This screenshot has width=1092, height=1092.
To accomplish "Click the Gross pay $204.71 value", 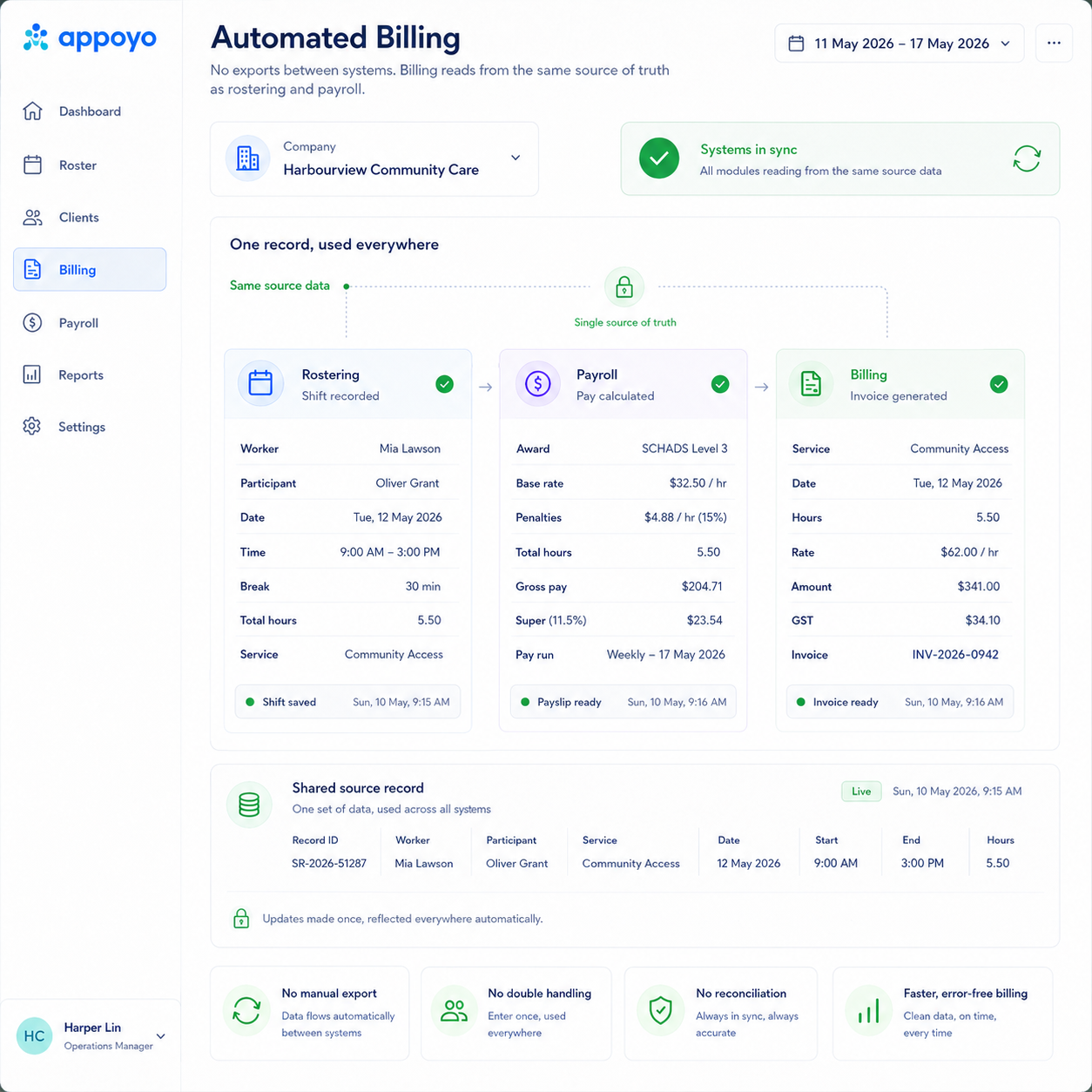I will (702, 587).
